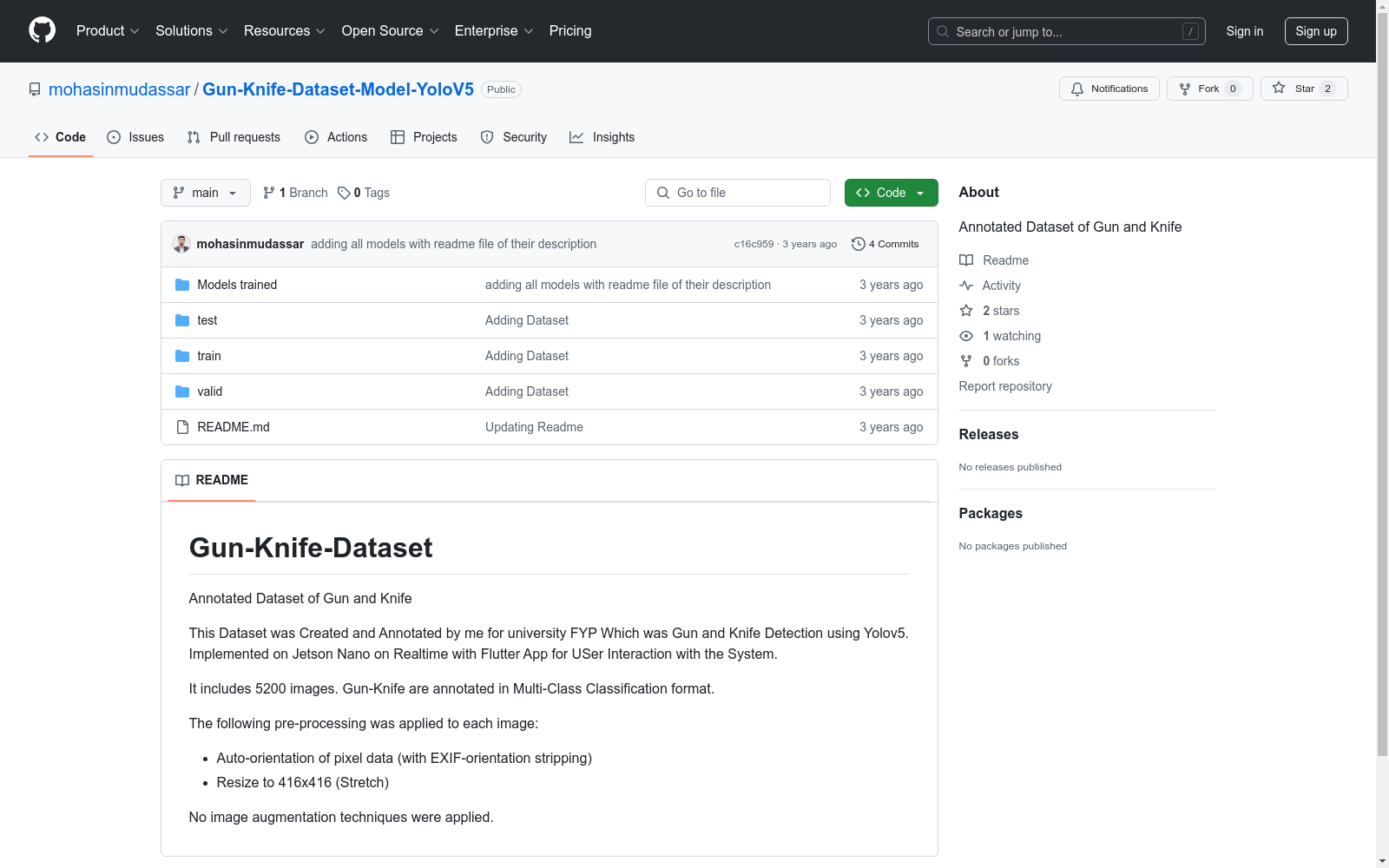Click the train folder icon
1389x868 pixels.
coord(182,356)
